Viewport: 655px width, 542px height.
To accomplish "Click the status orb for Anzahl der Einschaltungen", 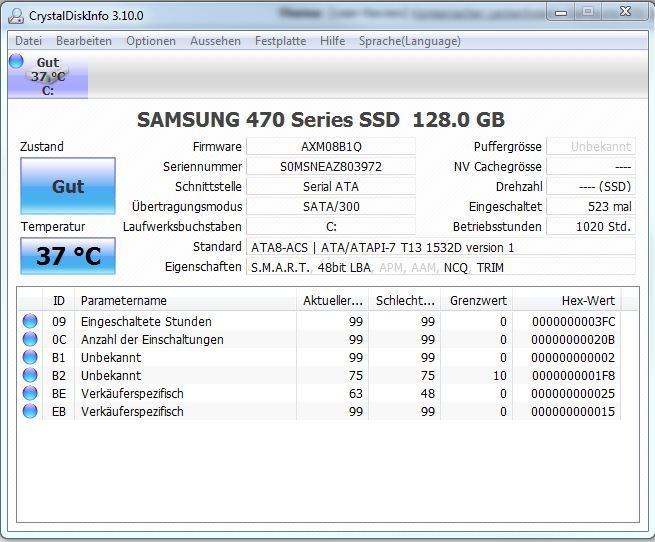I will coord(30,339).
